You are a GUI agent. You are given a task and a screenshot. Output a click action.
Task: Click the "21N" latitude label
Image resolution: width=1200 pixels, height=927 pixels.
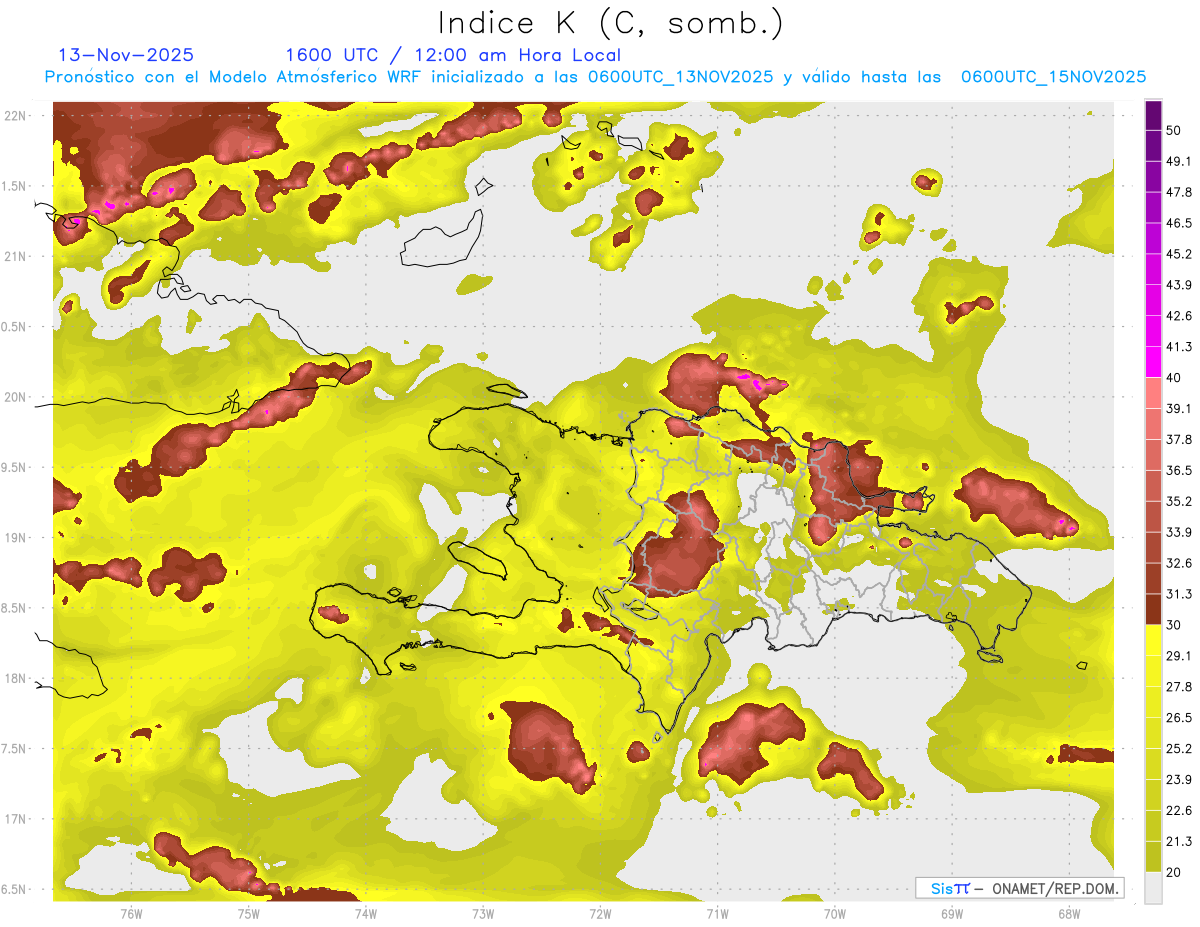coord(15,256)
